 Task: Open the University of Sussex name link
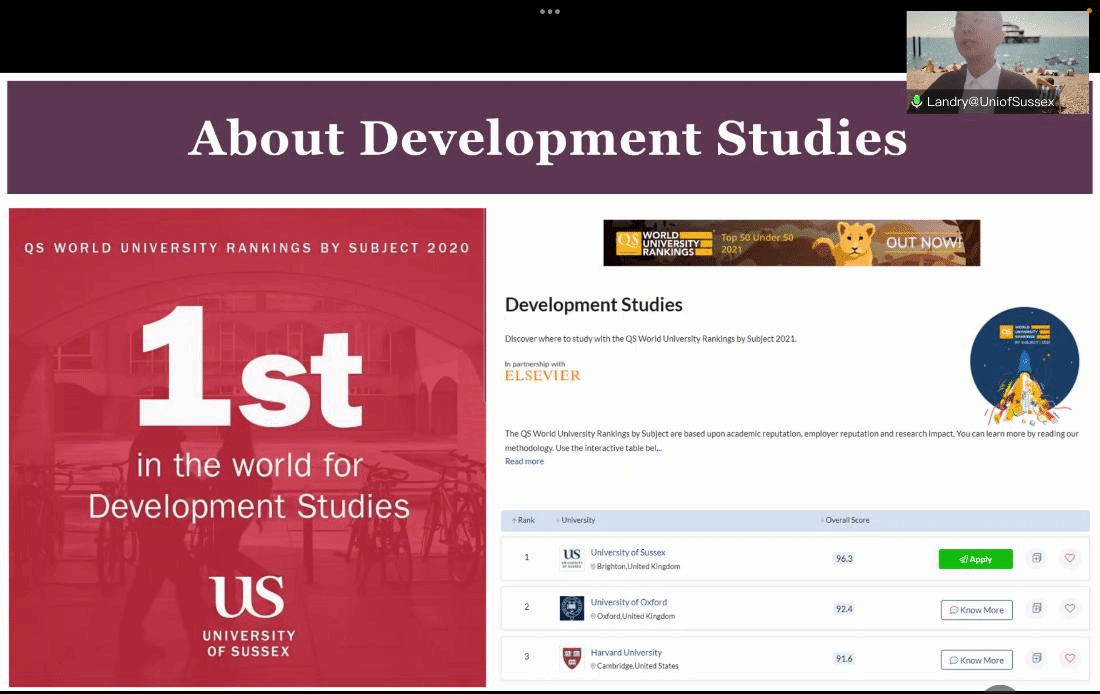(627, 552)
